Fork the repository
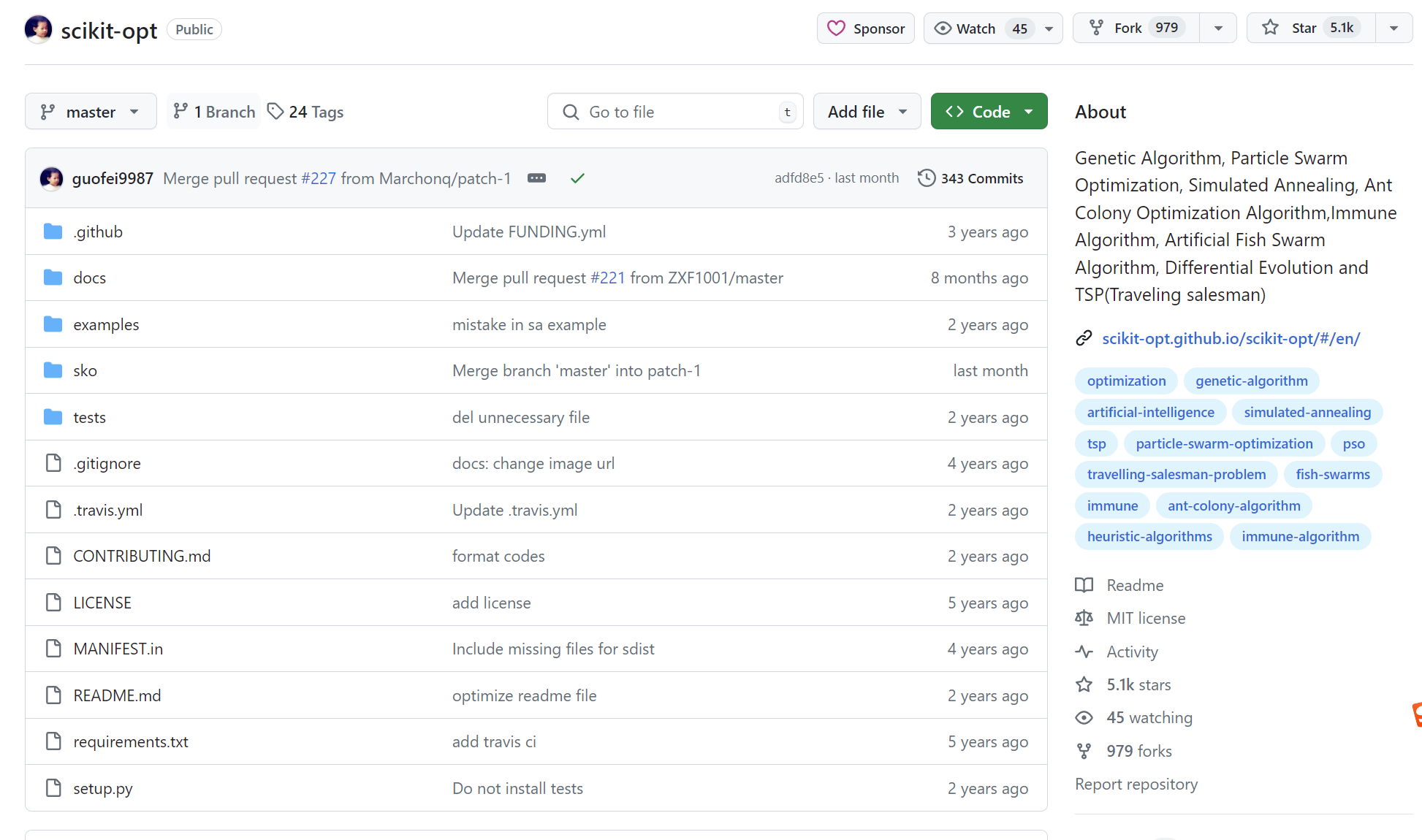The height and width of the screenshot is (840, 1422). 1137,28
